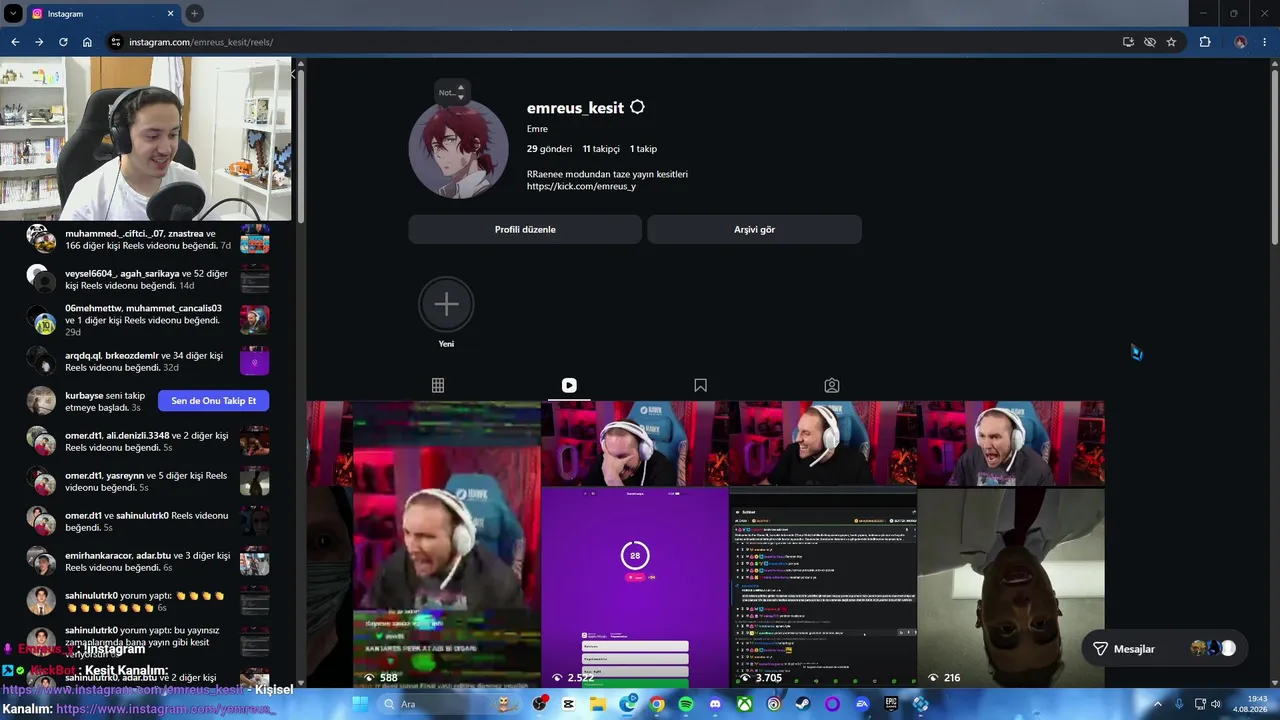The image size is (1280, 720).
Task: Click the crossed-out eye tracking protection icon
Action: [x=1150, y=42]
